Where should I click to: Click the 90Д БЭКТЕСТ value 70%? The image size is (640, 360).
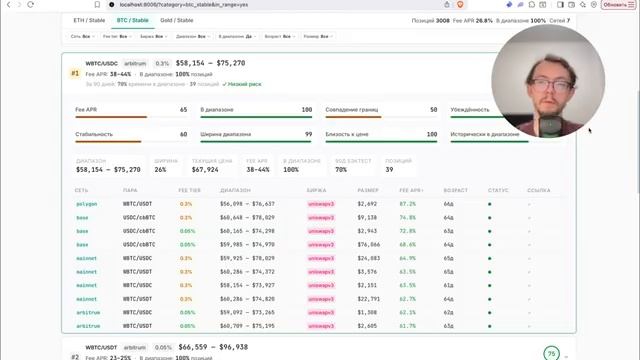tap(341, 170)
